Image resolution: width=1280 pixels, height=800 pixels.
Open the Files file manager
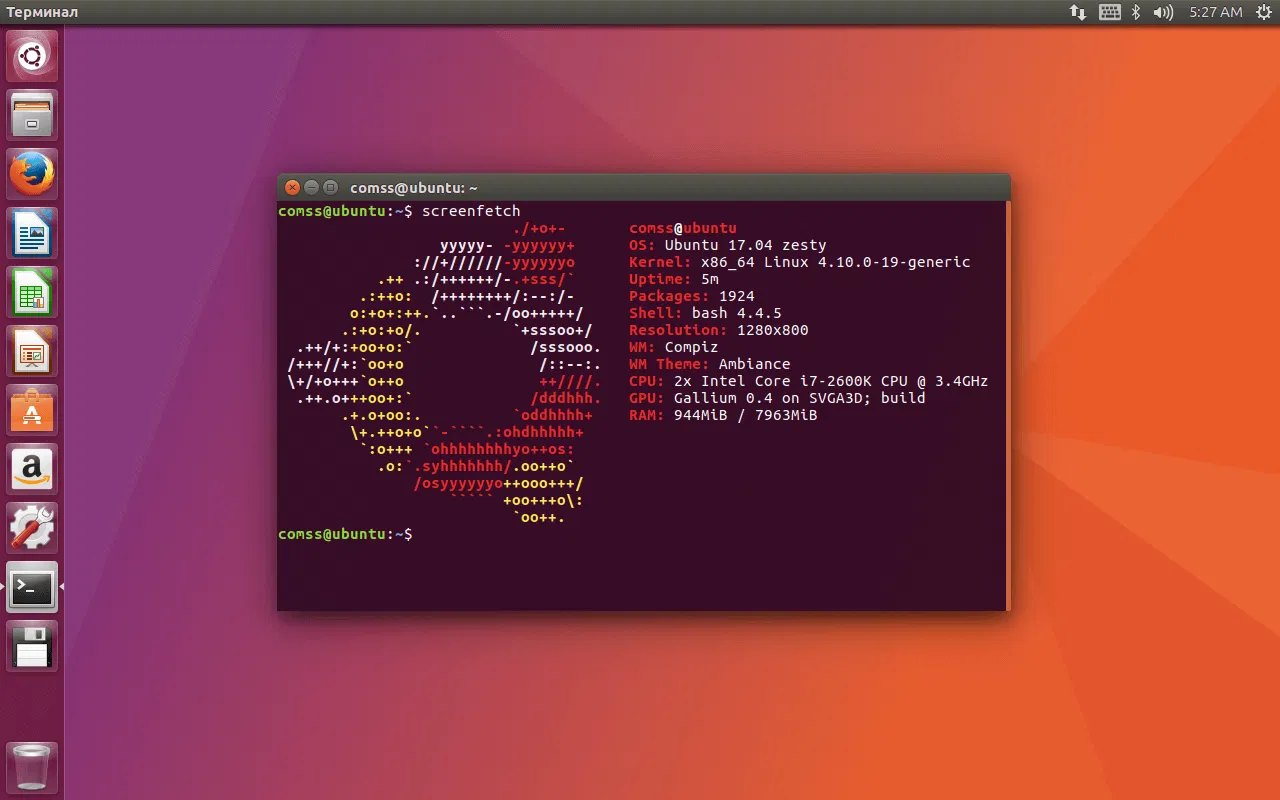pyautogui.click(x=31, y=113)
